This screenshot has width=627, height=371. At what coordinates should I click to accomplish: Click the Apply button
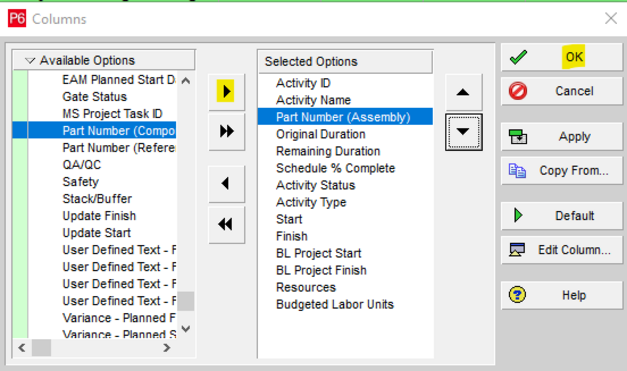[562, 137]
